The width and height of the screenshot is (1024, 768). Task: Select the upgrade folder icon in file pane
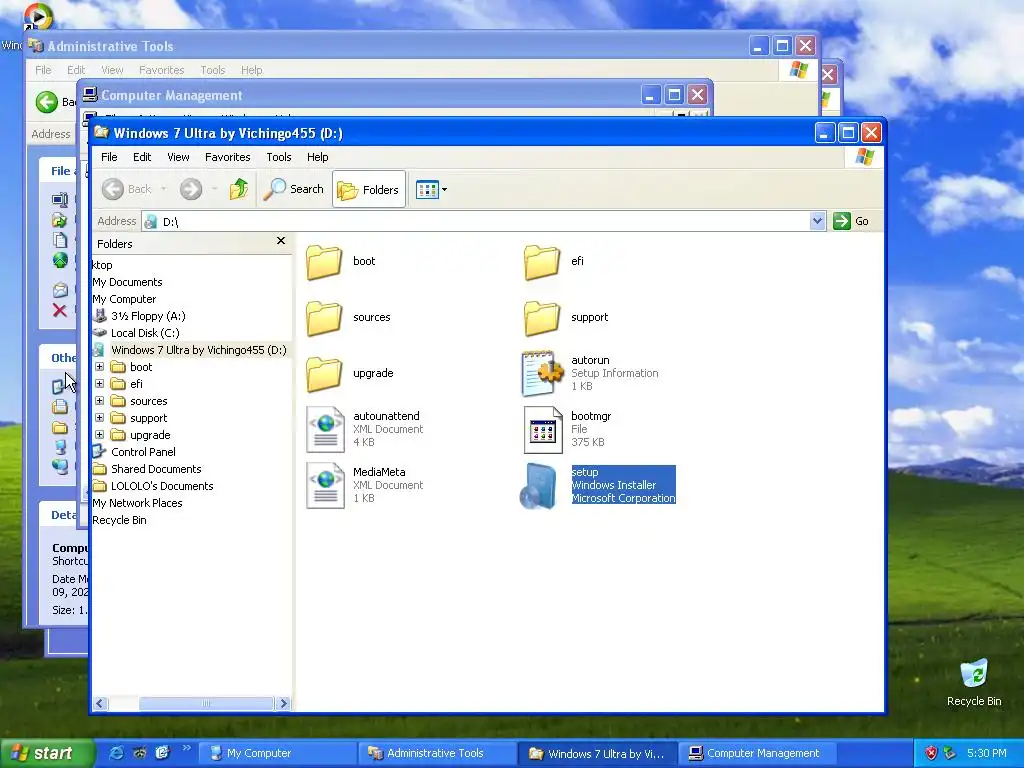point(324,374)
